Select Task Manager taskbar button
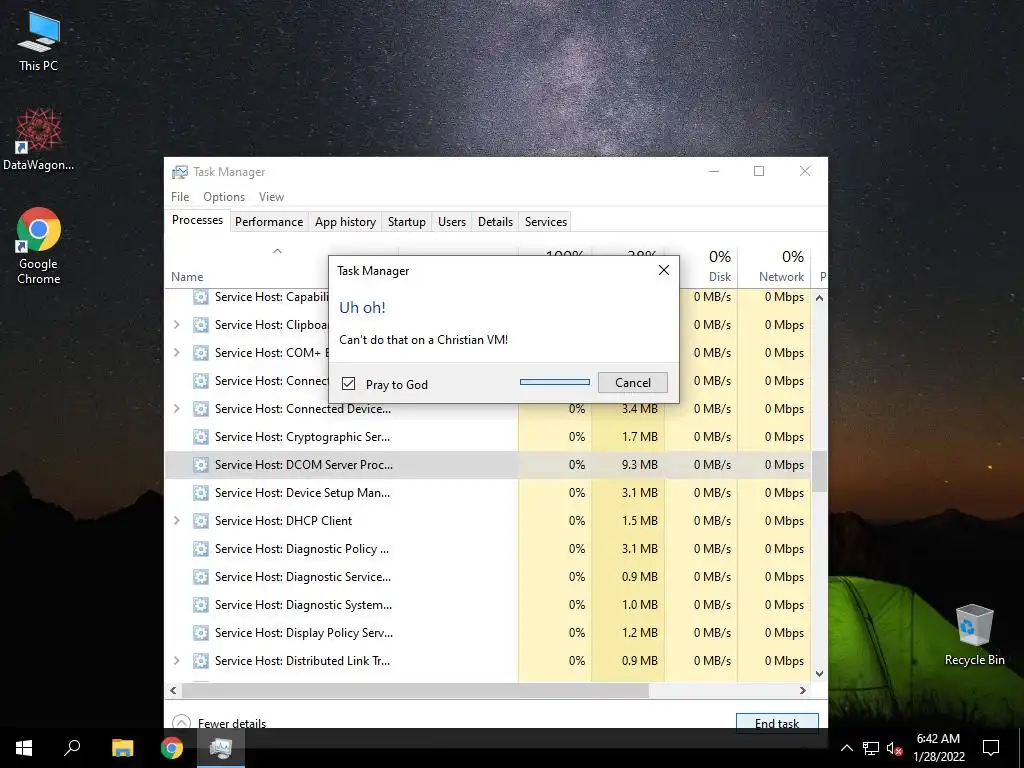The height and width of the screenshot is (768, 1024). 221,748
